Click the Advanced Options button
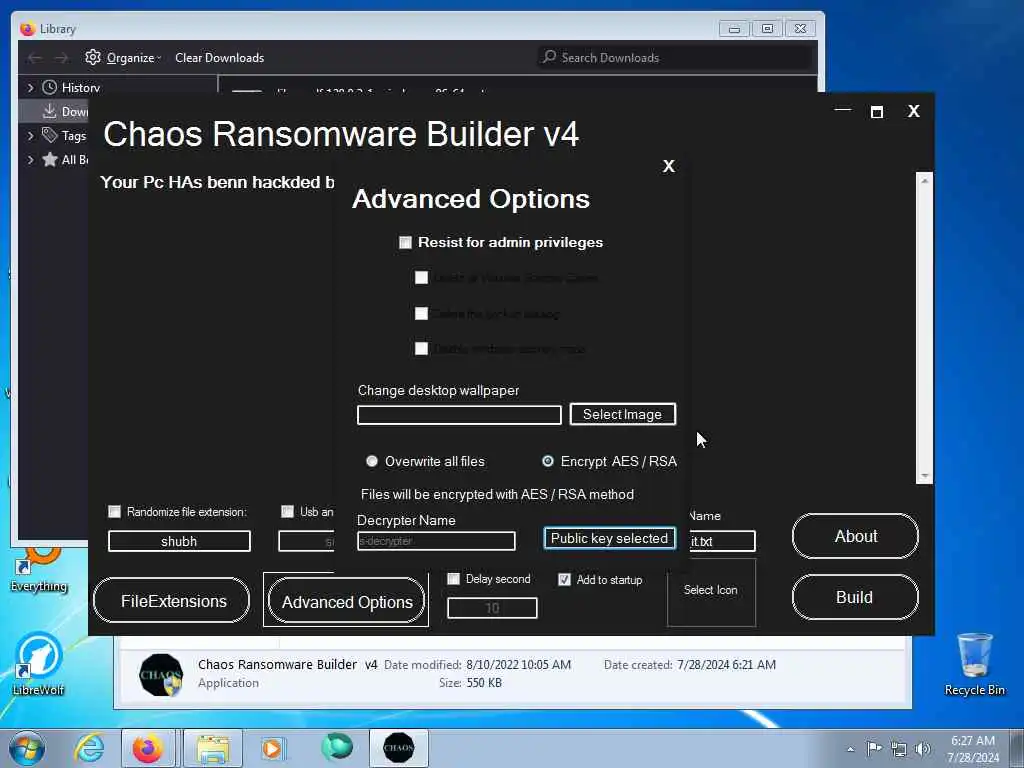The width and height of the screenshot is (1024, 768). coord(346,601)
